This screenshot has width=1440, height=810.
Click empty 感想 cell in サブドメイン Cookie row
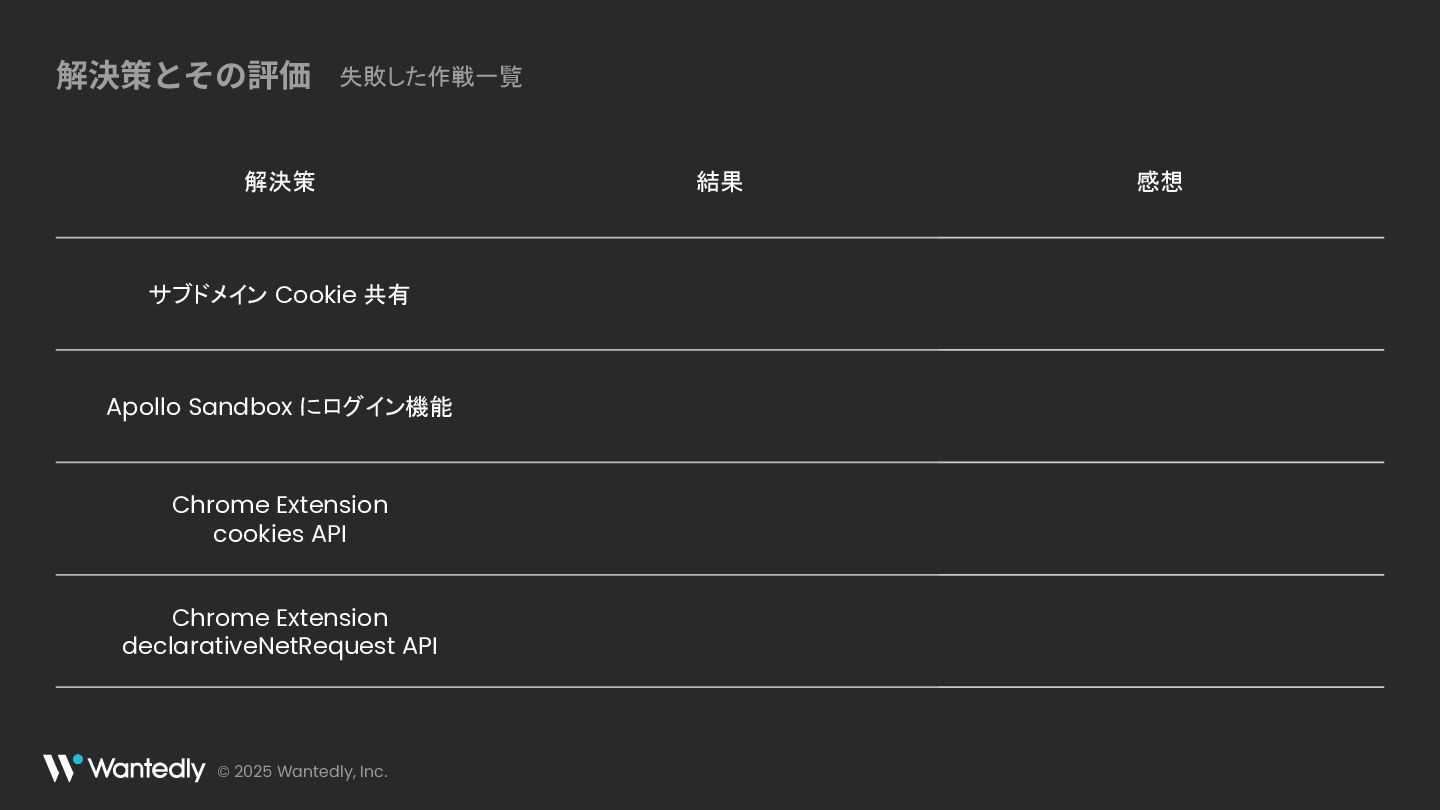click(1160, 294)
